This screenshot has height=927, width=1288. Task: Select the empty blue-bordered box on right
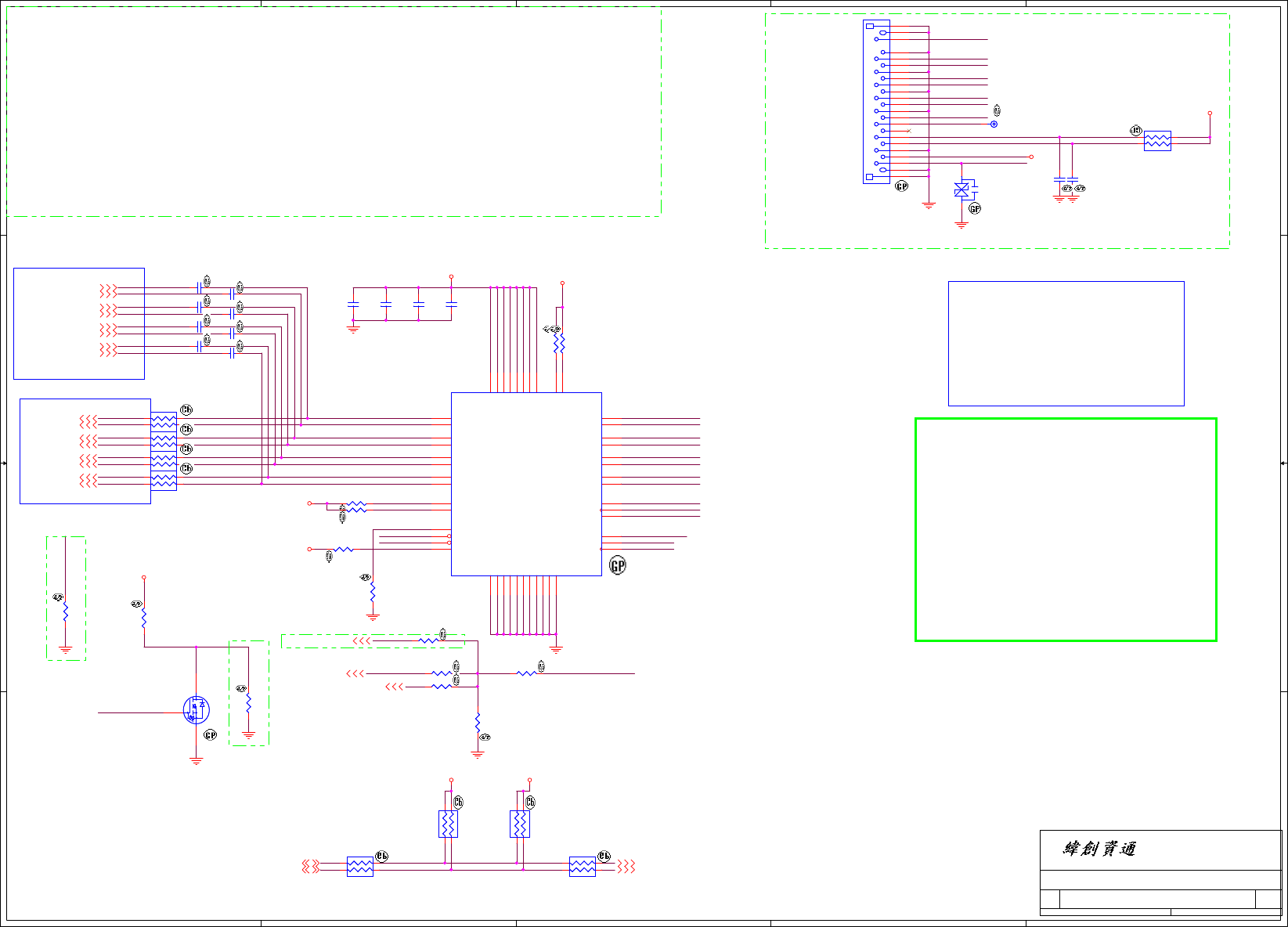[x=1066, y=344]
